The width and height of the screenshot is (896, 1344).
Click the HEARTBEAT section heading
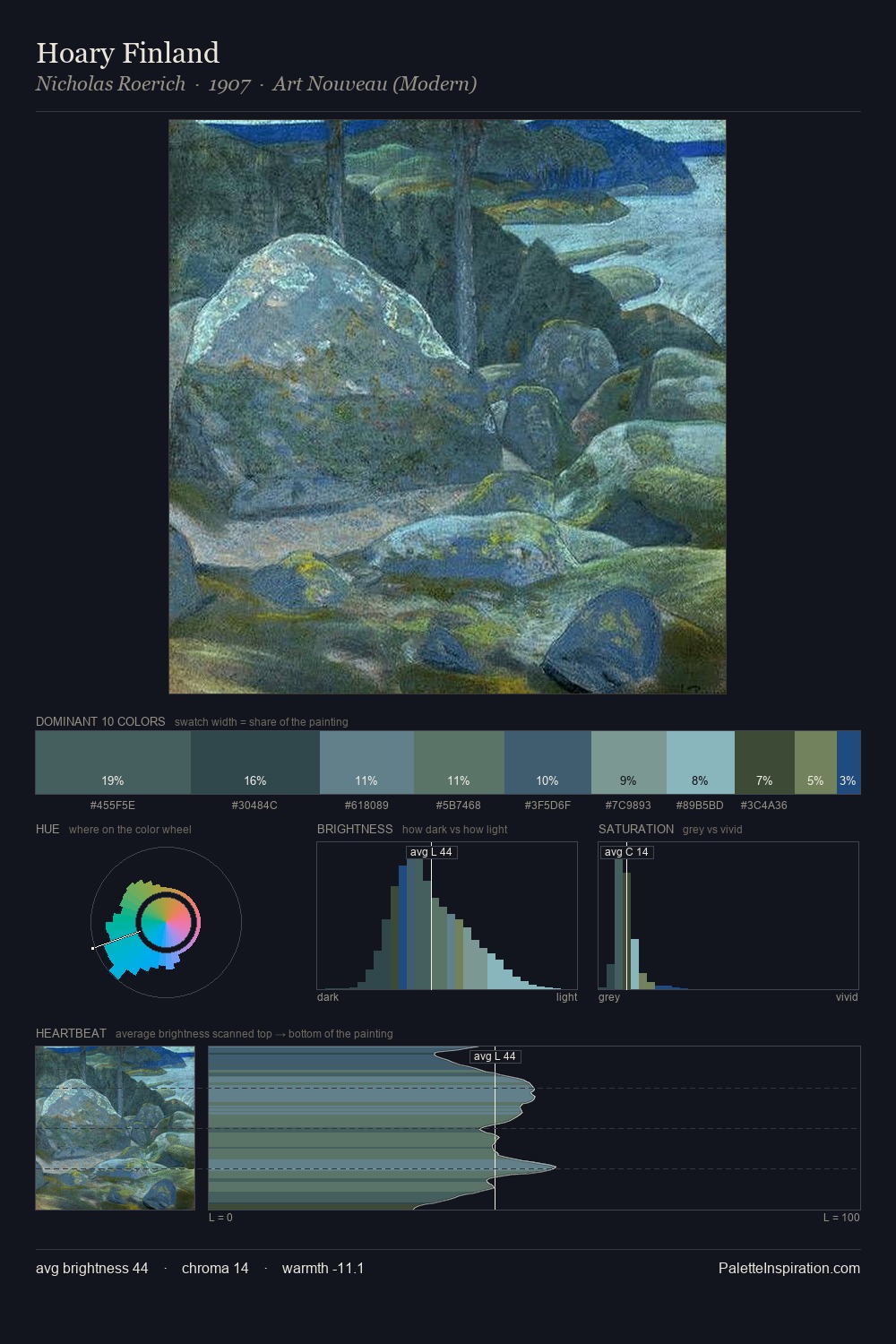71,1033
